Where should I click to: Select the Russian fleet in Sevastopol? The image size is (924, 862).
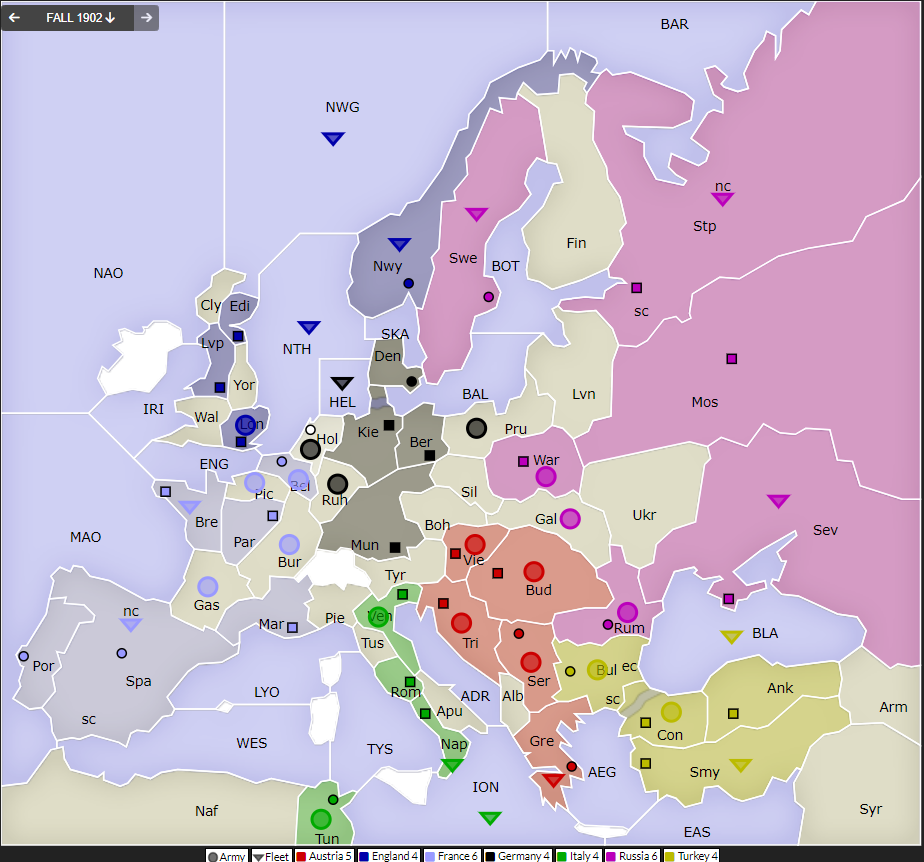click(778, 501)
